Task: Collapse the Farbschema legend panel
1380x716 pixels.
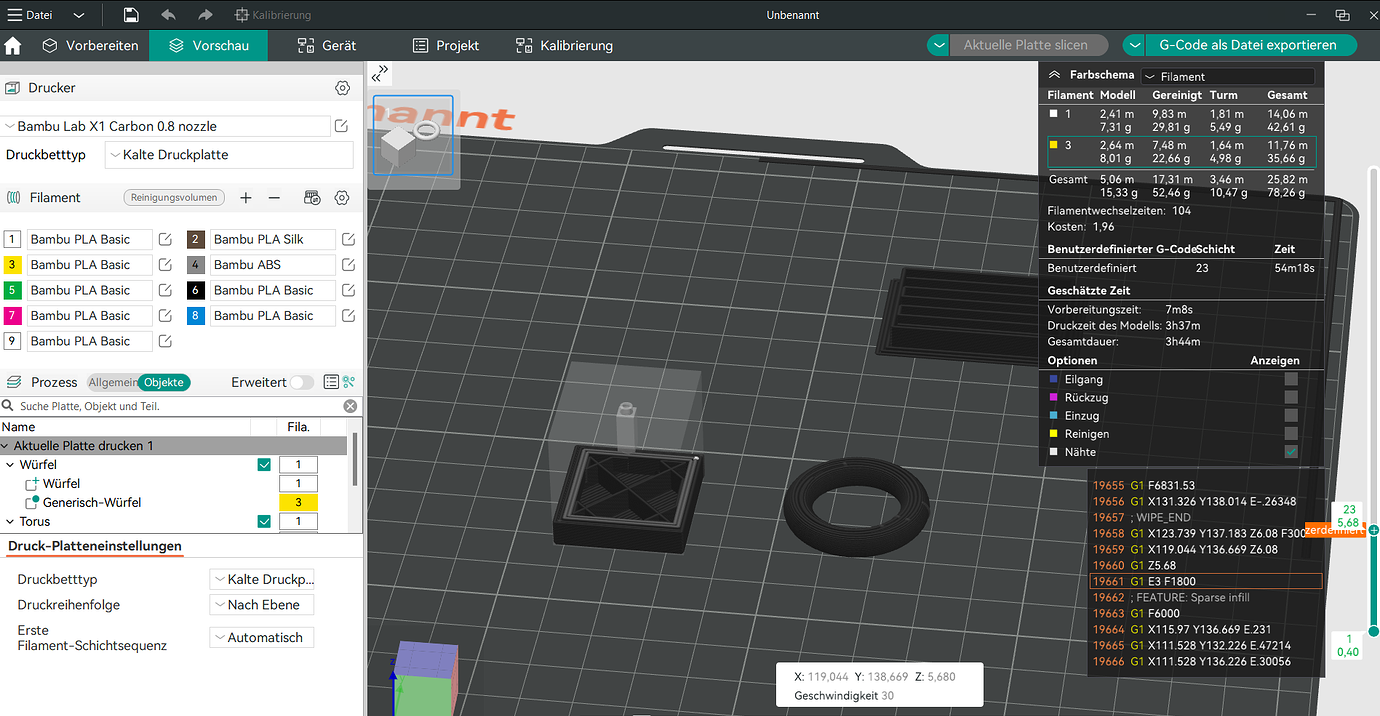Action: pyautogui.click(x=1054, y=75)
